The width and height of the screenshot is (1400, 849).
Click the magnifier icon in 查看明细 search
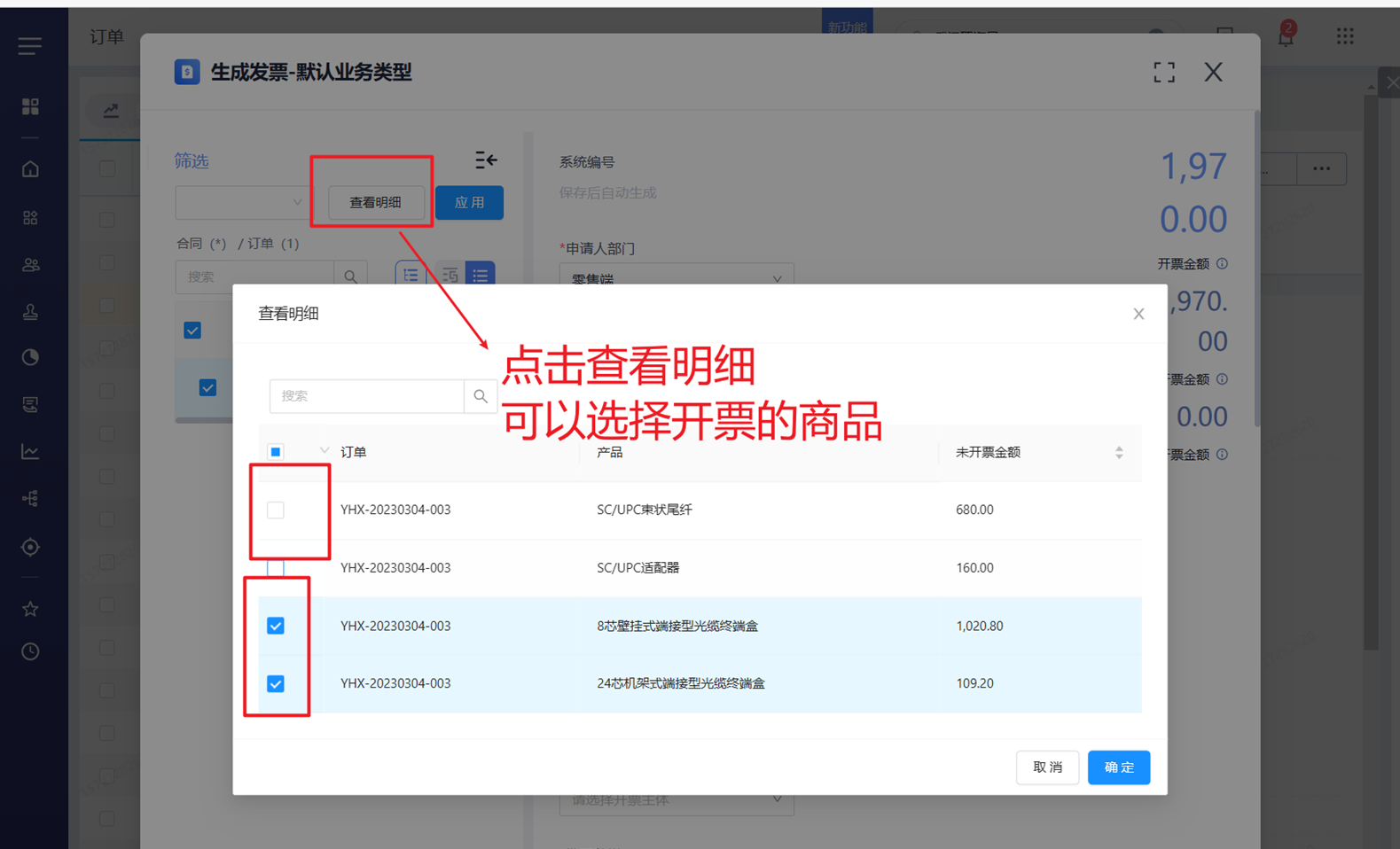point(481,396)
